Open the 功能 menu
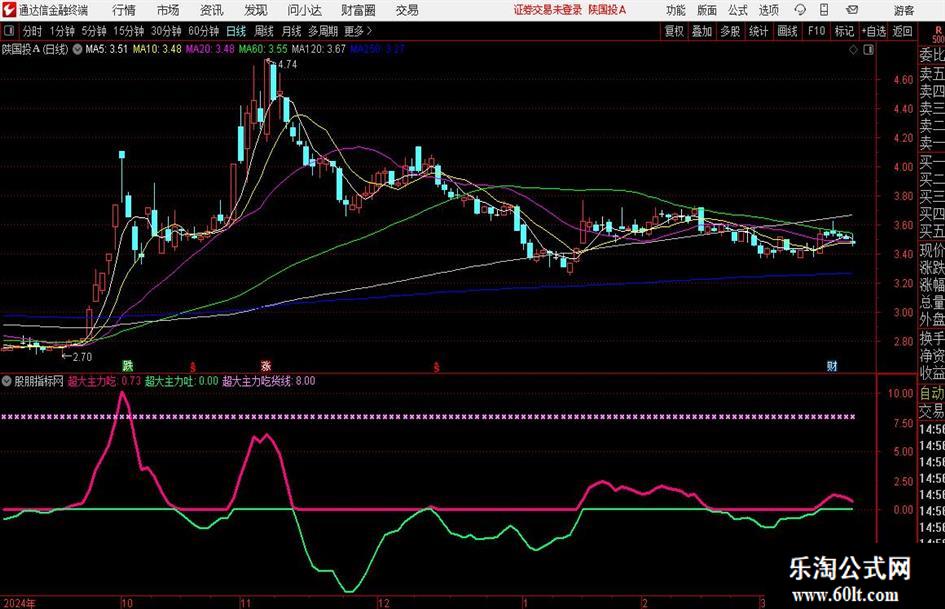This screenshot has height=609, width=945. coord(676,10)
